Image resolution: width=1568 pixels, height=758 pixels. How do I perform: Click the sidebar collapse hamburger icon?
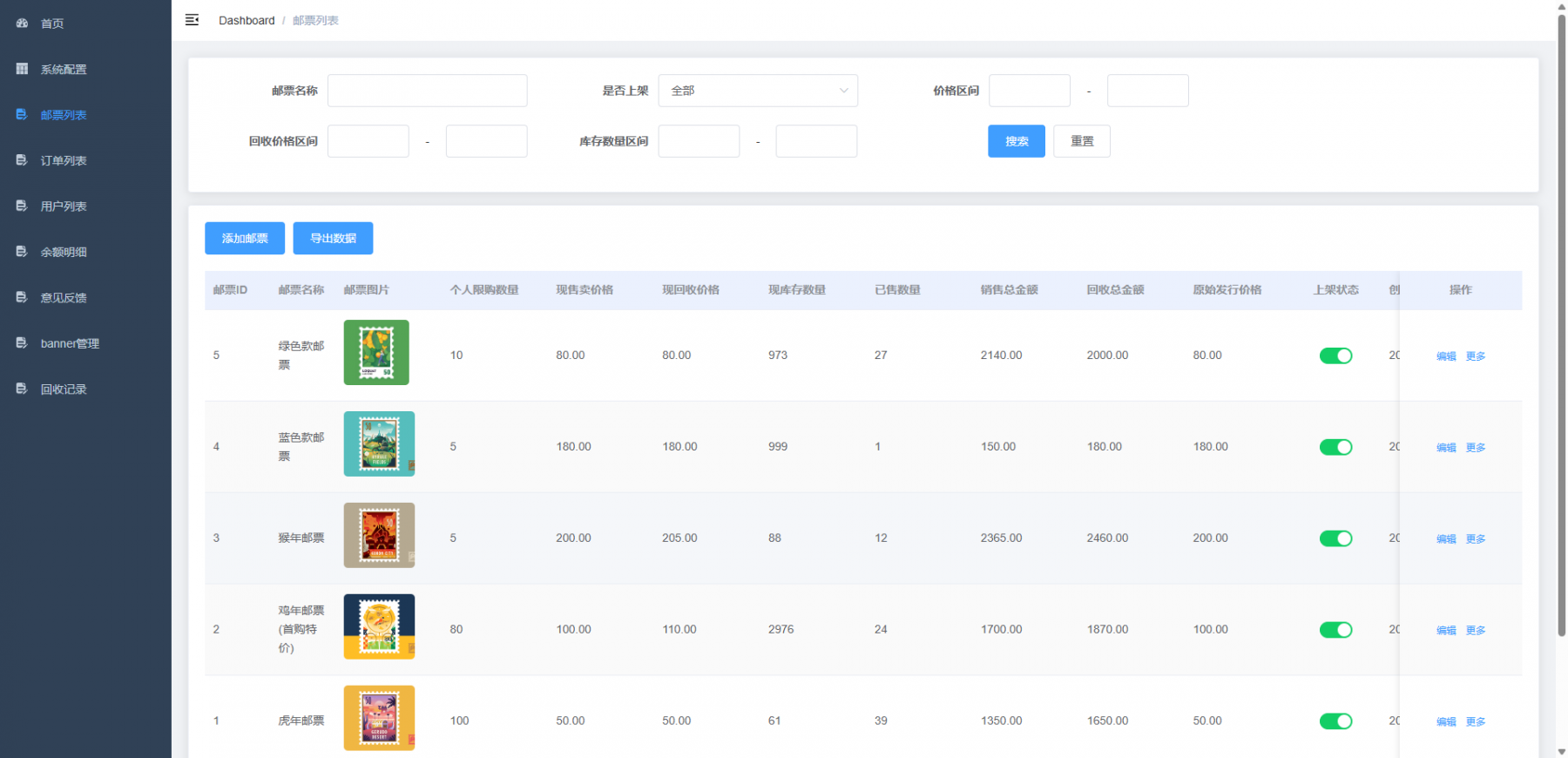tap(192, 20)
